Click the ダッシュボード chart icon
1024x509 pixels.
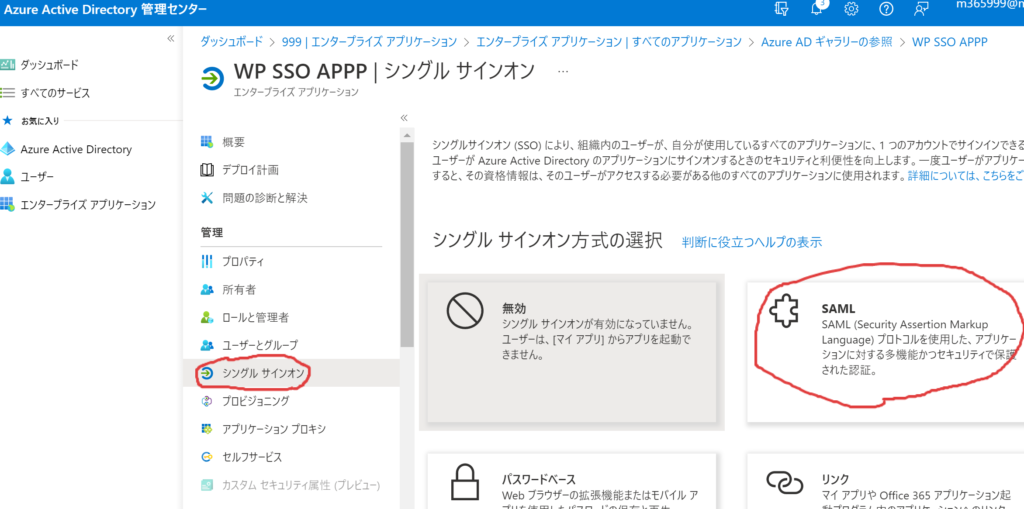click(x=7, y=65)
